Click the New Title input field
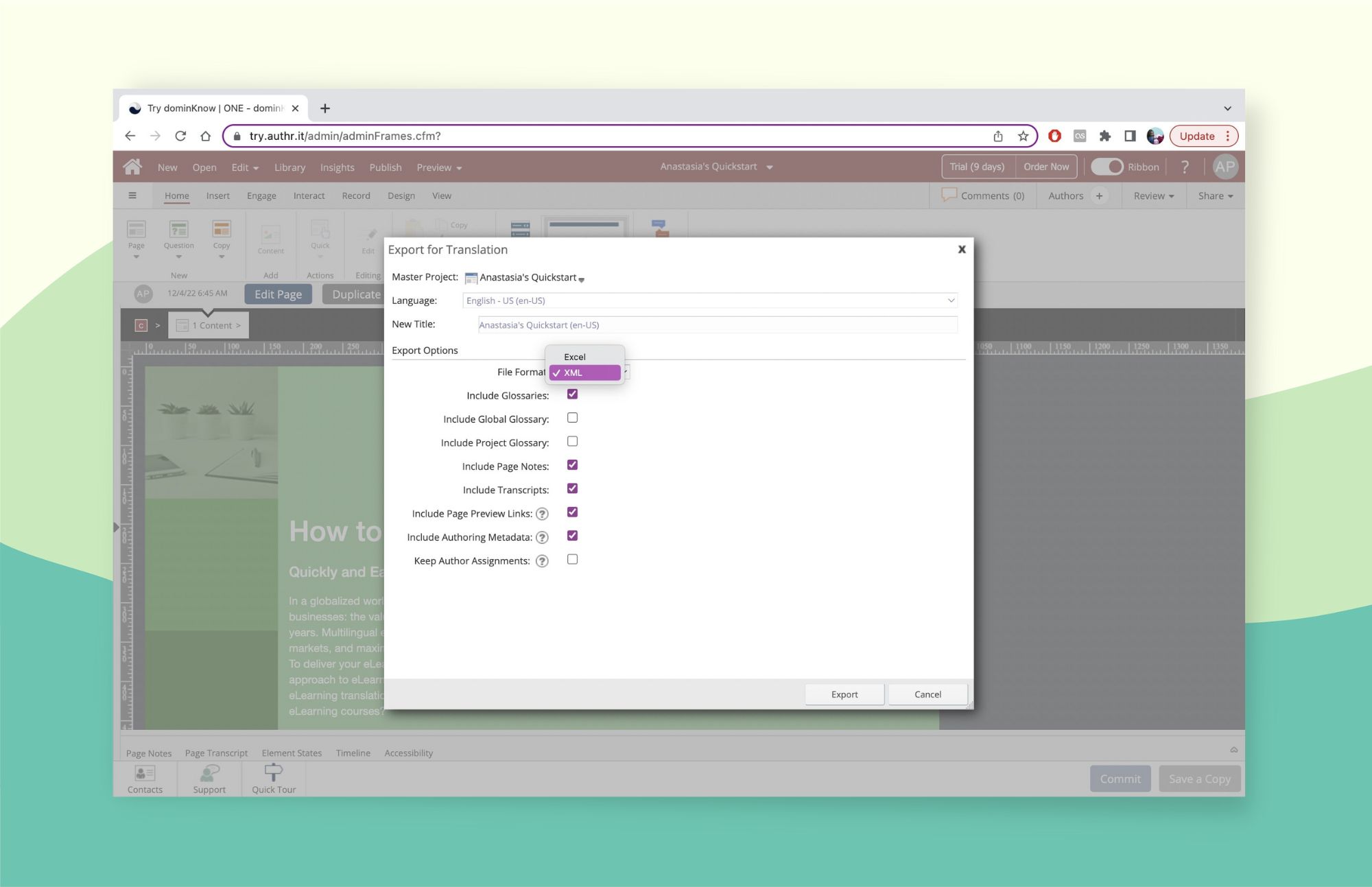The width and height of the screenshot is (1372, 887). pos(714,324)
